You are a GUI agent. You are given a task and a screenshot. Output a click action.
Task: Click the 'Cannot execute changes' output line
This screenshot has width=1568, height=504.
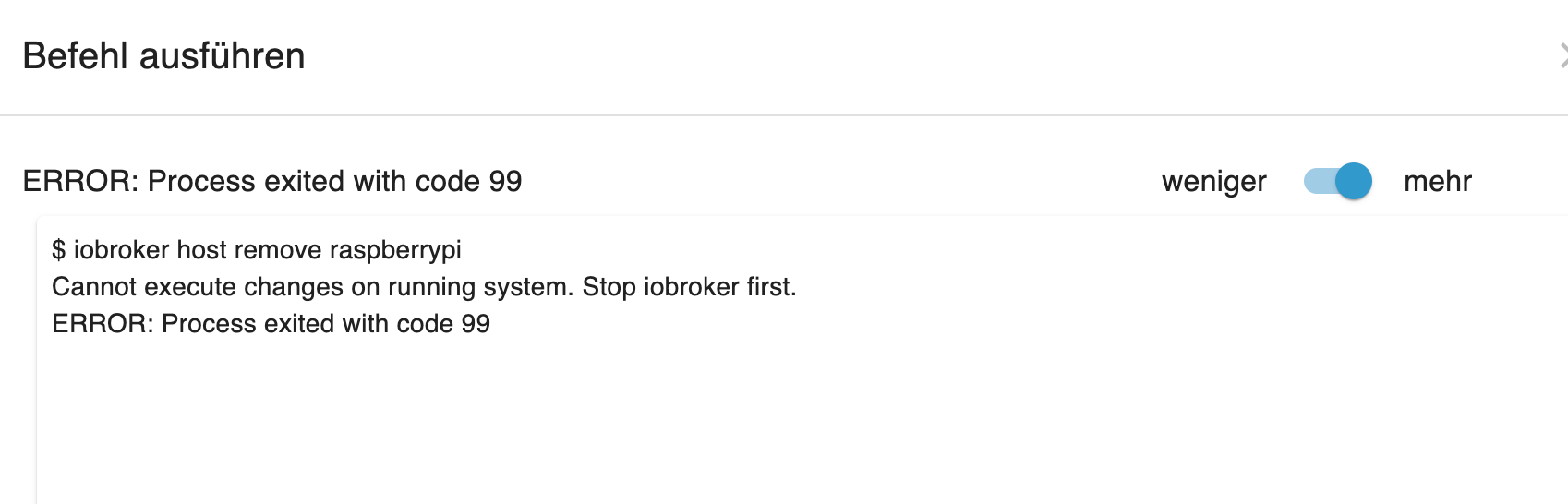coord(424,287)
